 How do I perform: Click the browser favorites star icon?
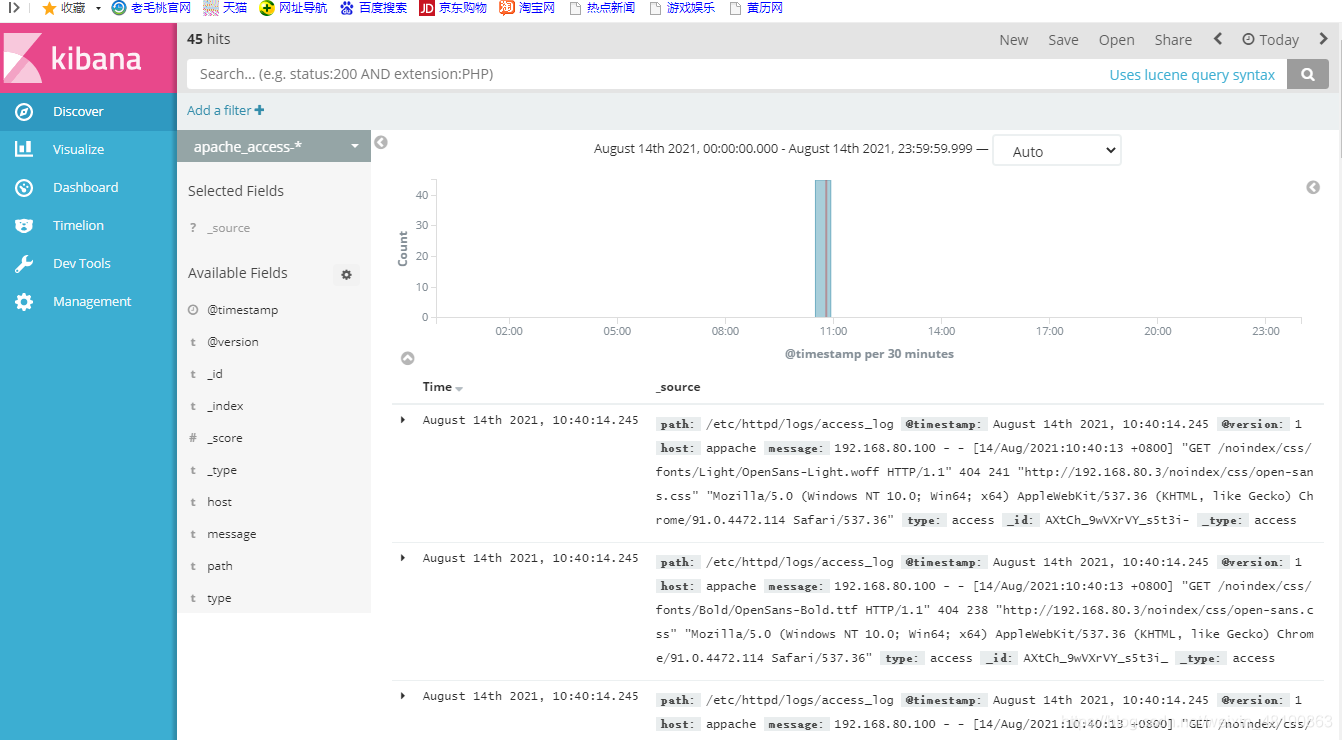(x=49, y=8)
